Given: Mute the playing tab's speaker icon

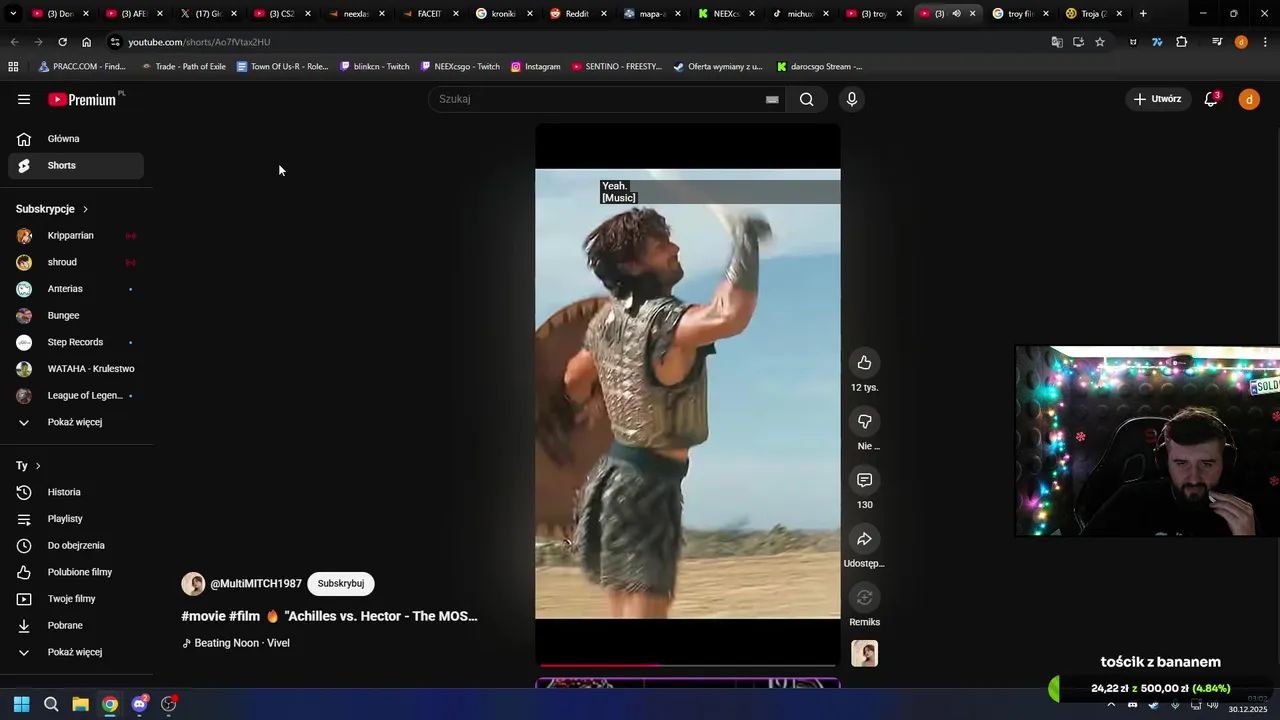Looking at the screenshot, I should click(x=956, y=14).
